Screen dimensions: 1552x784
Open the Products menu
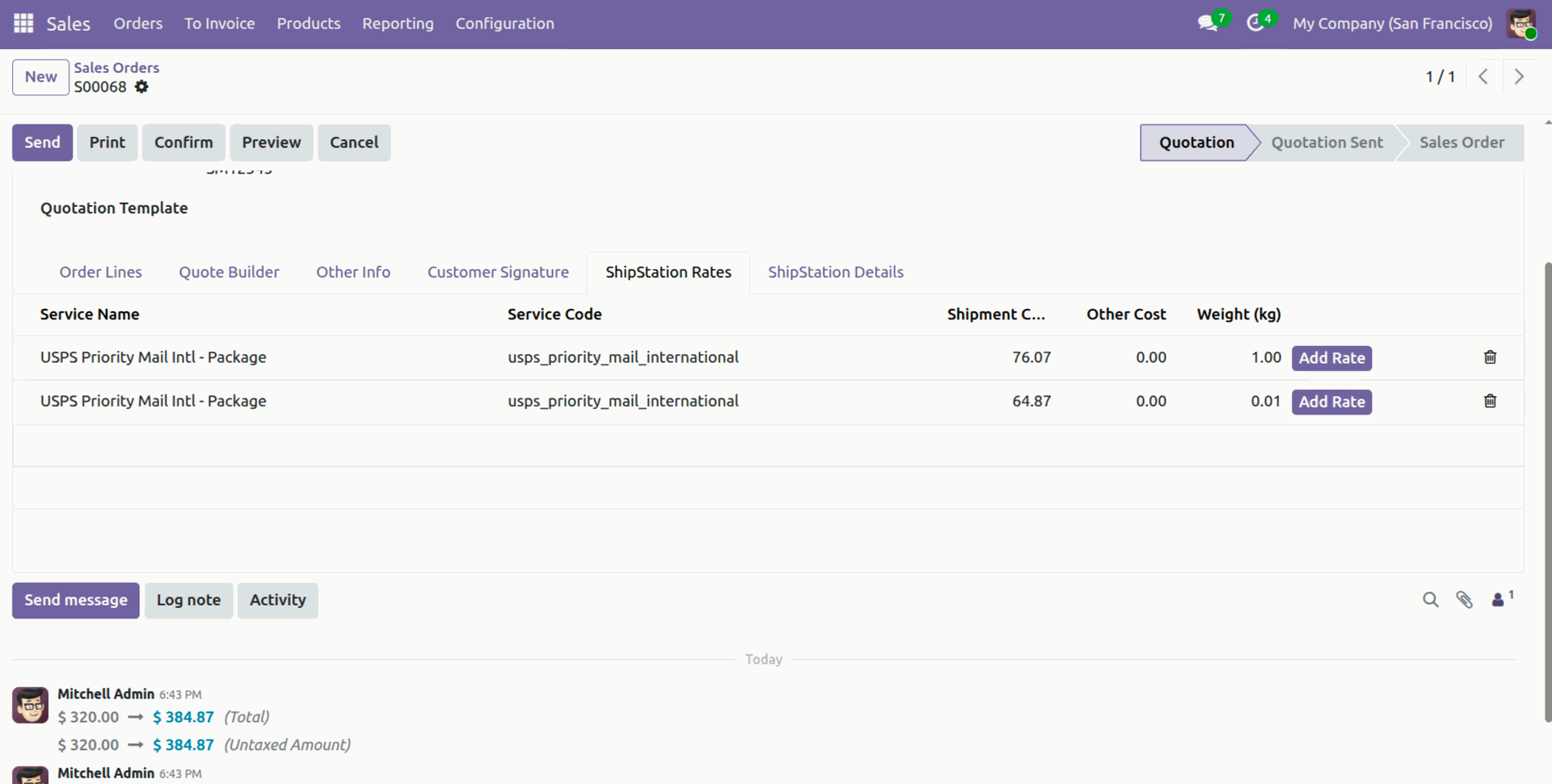tap(309, 23)
